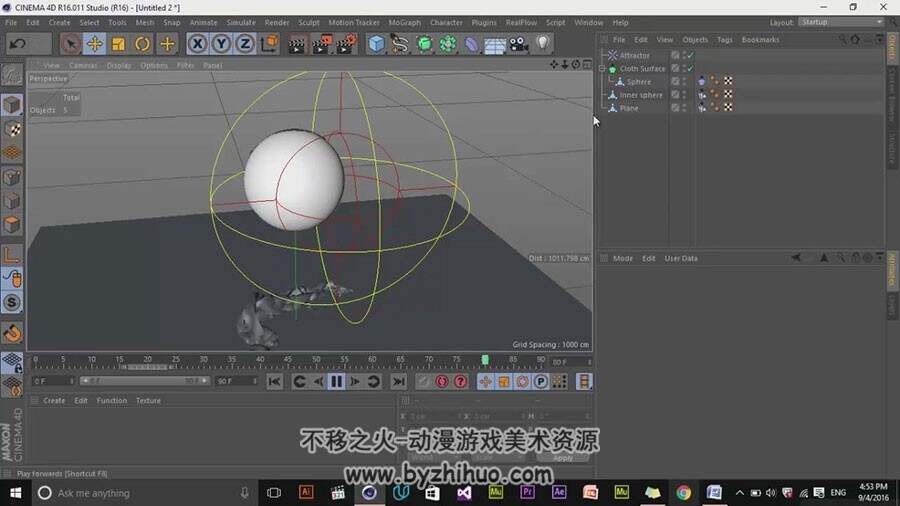Toggle Sphere layer checkbox
This screenshot has width=900, height=506.
click(x=675, y=81)
